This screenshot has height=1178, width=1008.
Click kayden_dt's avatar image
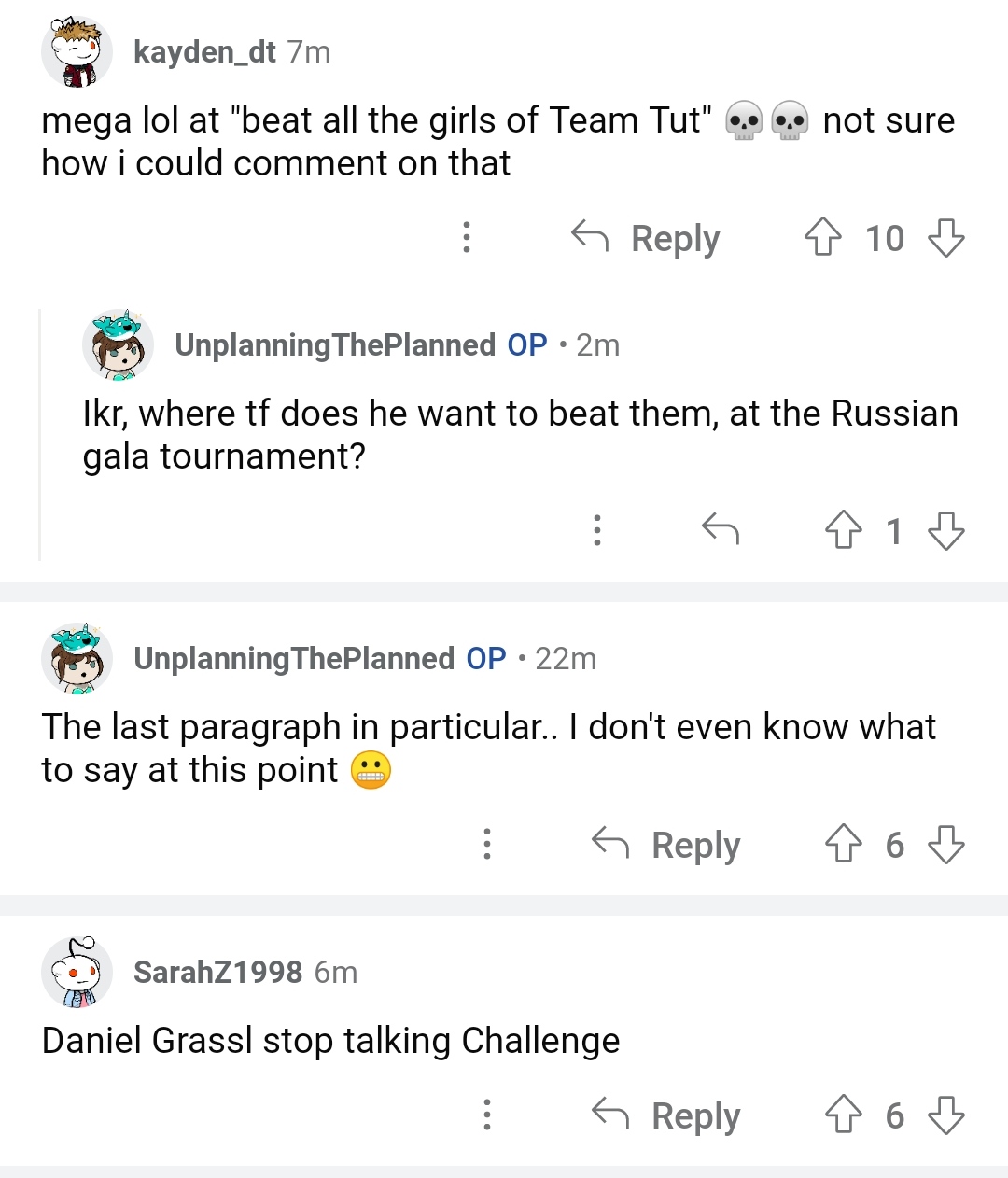click(x=77, y=52)
